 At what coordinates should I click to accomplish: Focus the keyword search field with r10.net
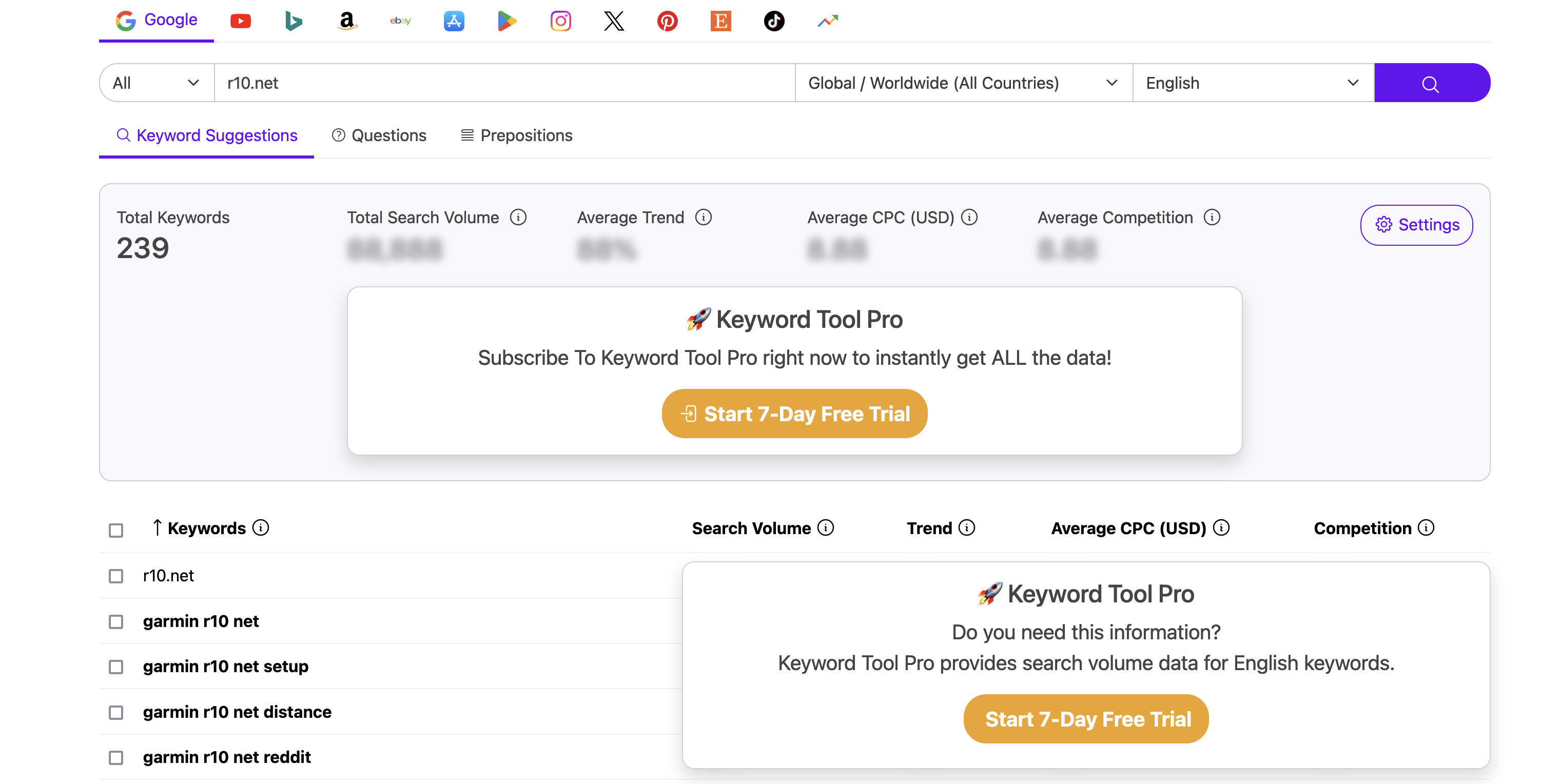click(504, 83)
